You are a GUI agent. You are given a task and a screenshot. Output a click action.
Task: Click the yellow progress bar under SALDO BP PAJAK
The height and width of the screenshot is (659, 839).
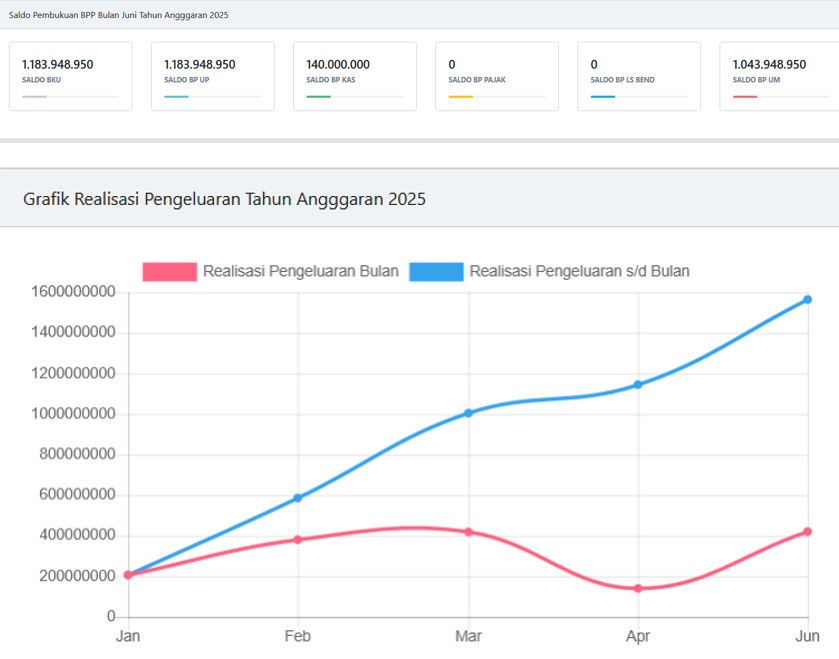coord(461,97)
